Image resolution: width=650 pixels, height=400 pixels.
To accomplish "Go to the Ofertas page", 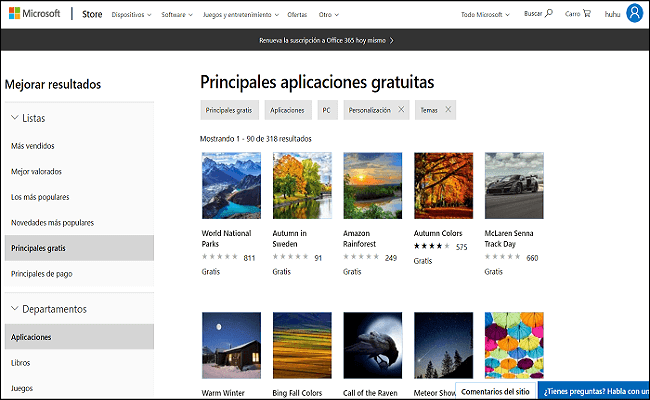I will tap(297, 15).
